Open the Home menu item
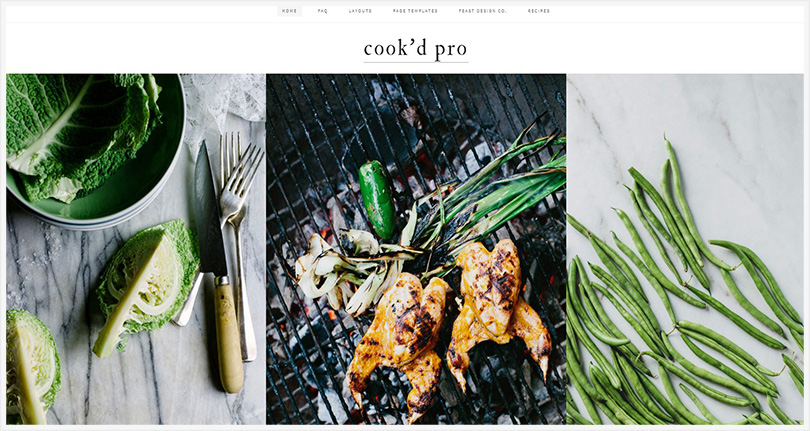The height and width of the screenshot is (431, 810). [289, 11]
